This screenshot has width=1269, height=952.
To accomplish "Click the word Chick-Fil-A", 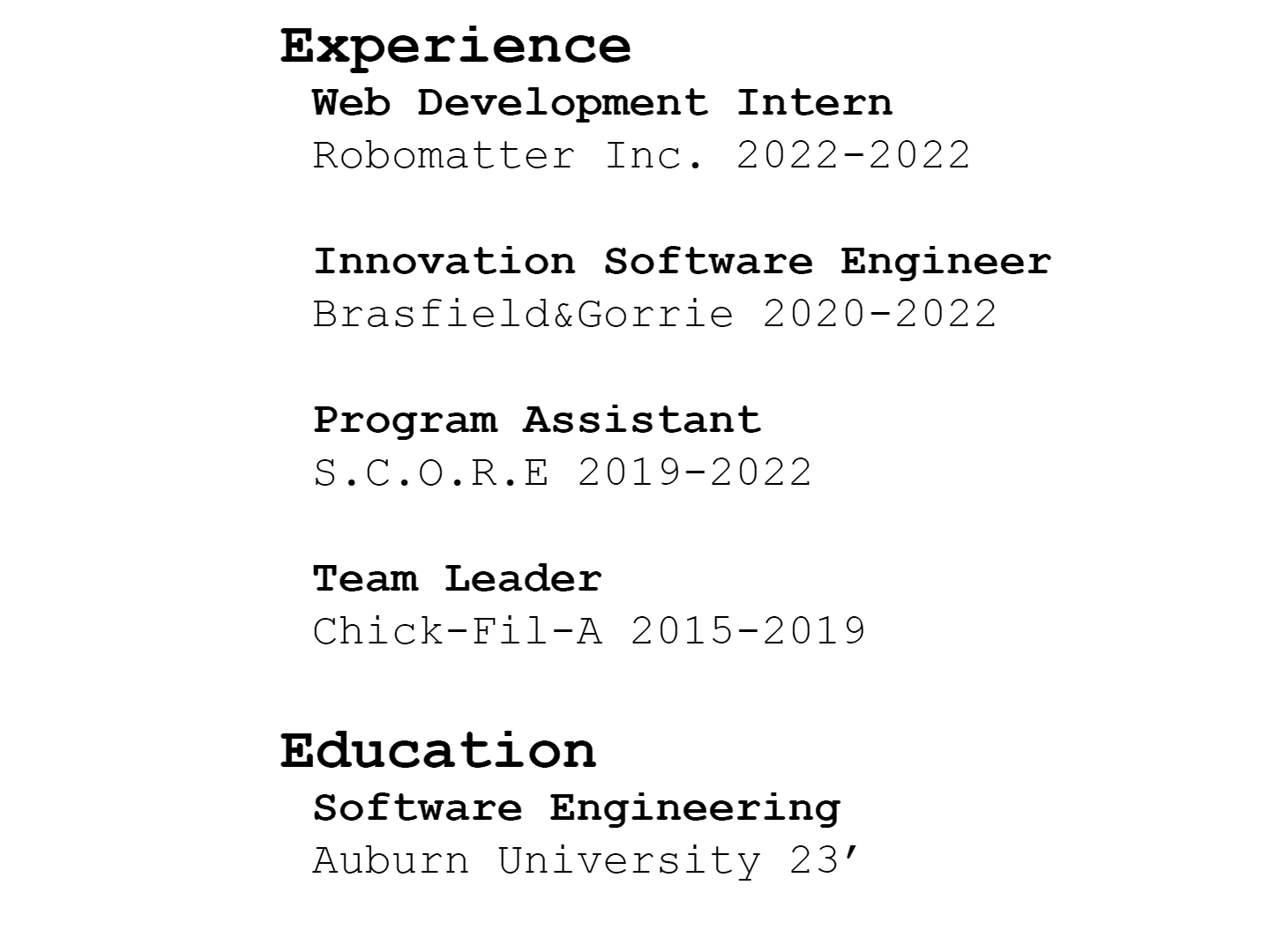I will (458, 632).
